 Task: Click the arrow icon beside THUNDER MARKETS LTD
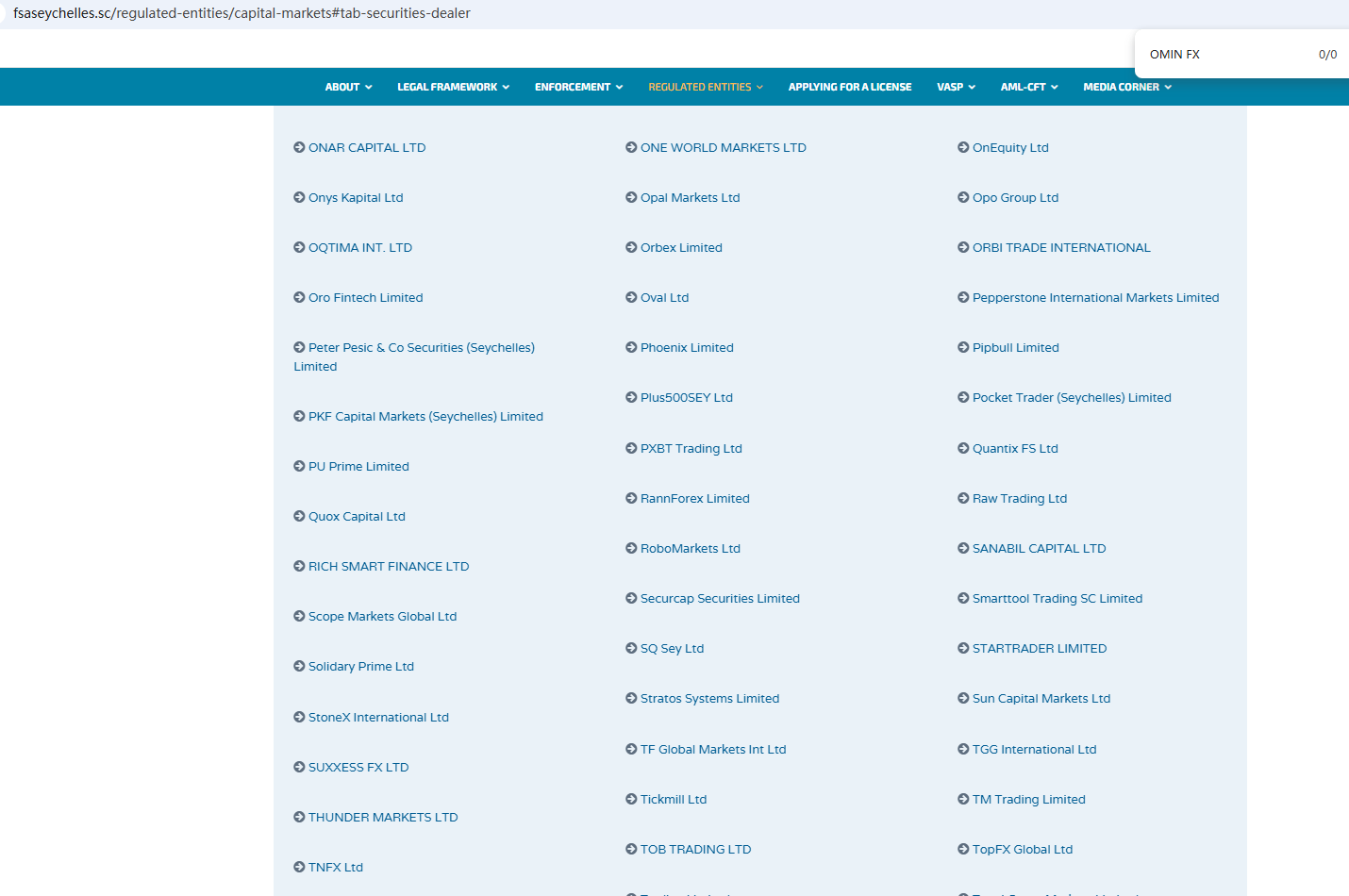pyautogui.click(x=299, y=817)
